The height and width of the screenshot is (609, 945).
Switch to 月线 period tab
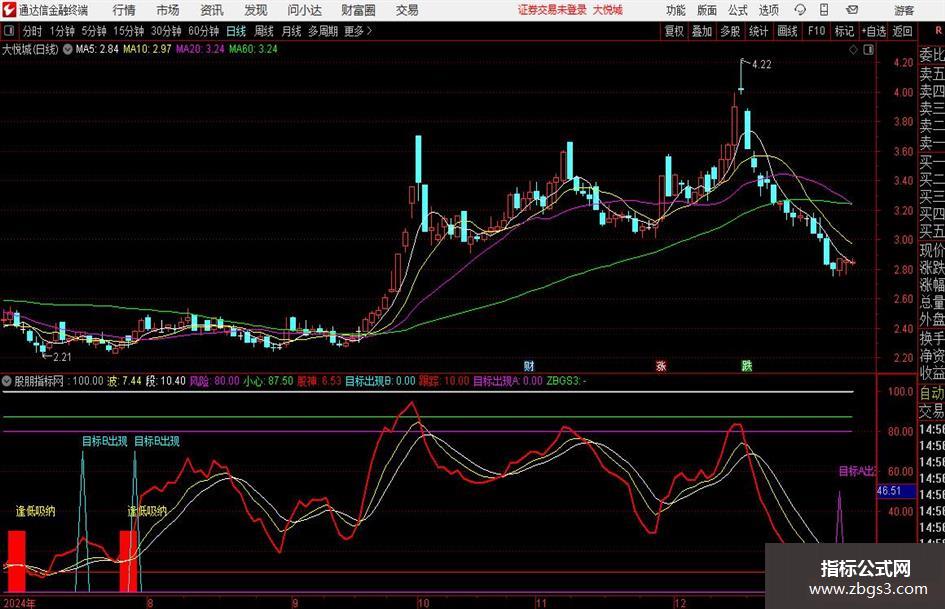coord(291,31)
